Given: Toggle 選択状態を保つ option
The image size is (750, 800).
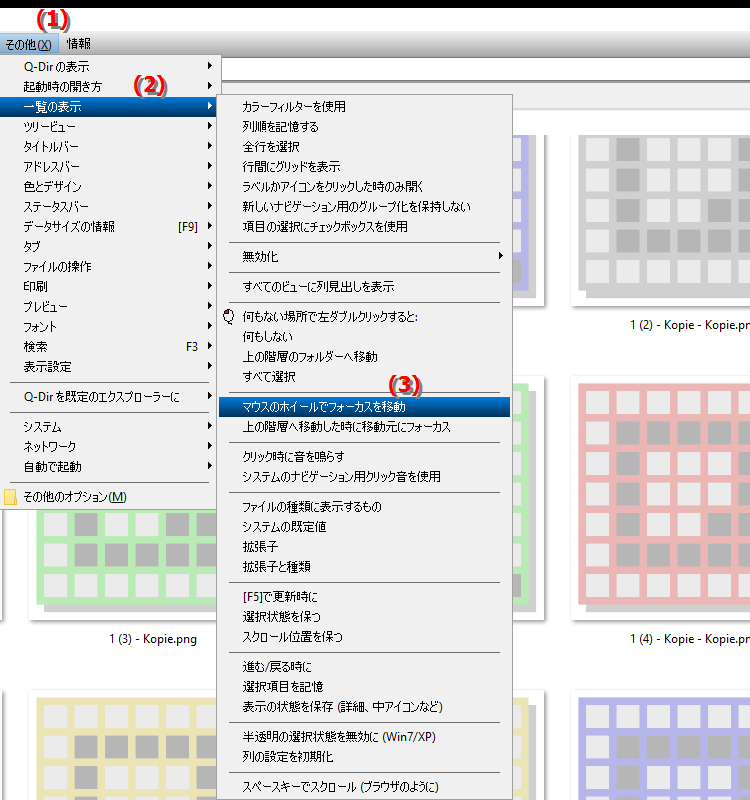Looking at the screenshot, I should click(364, 616).
